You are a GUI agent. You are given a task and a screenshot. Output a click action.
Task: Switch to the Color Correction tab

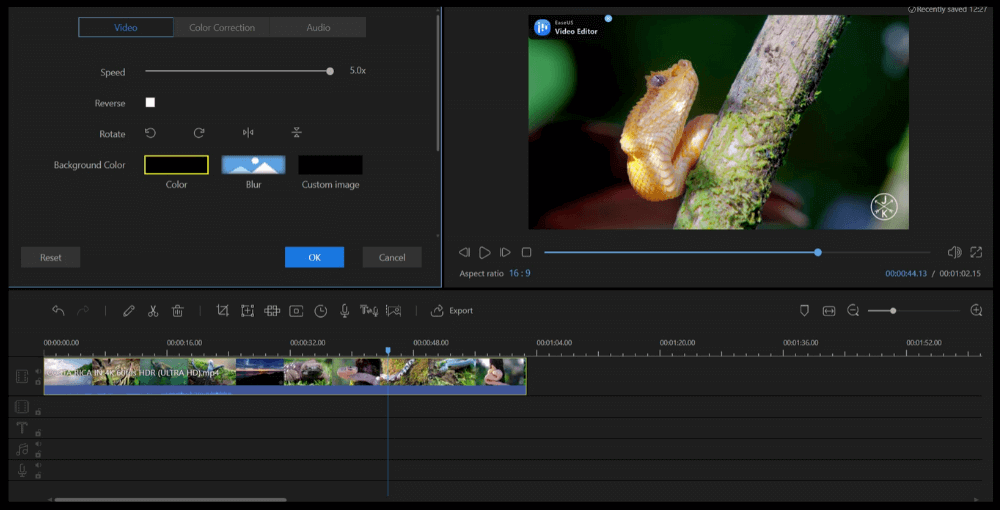click(x=222, y=28)
